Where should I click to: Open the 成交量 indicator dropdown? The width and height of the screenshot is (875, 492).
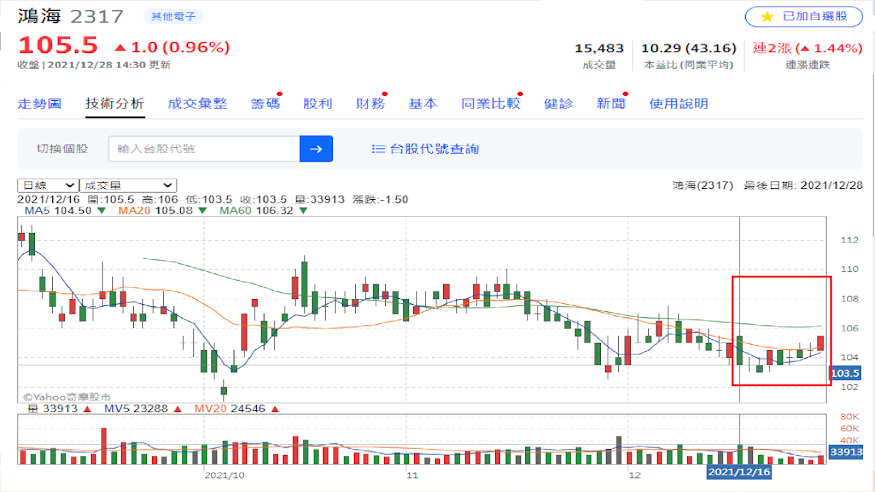[128, 185]
